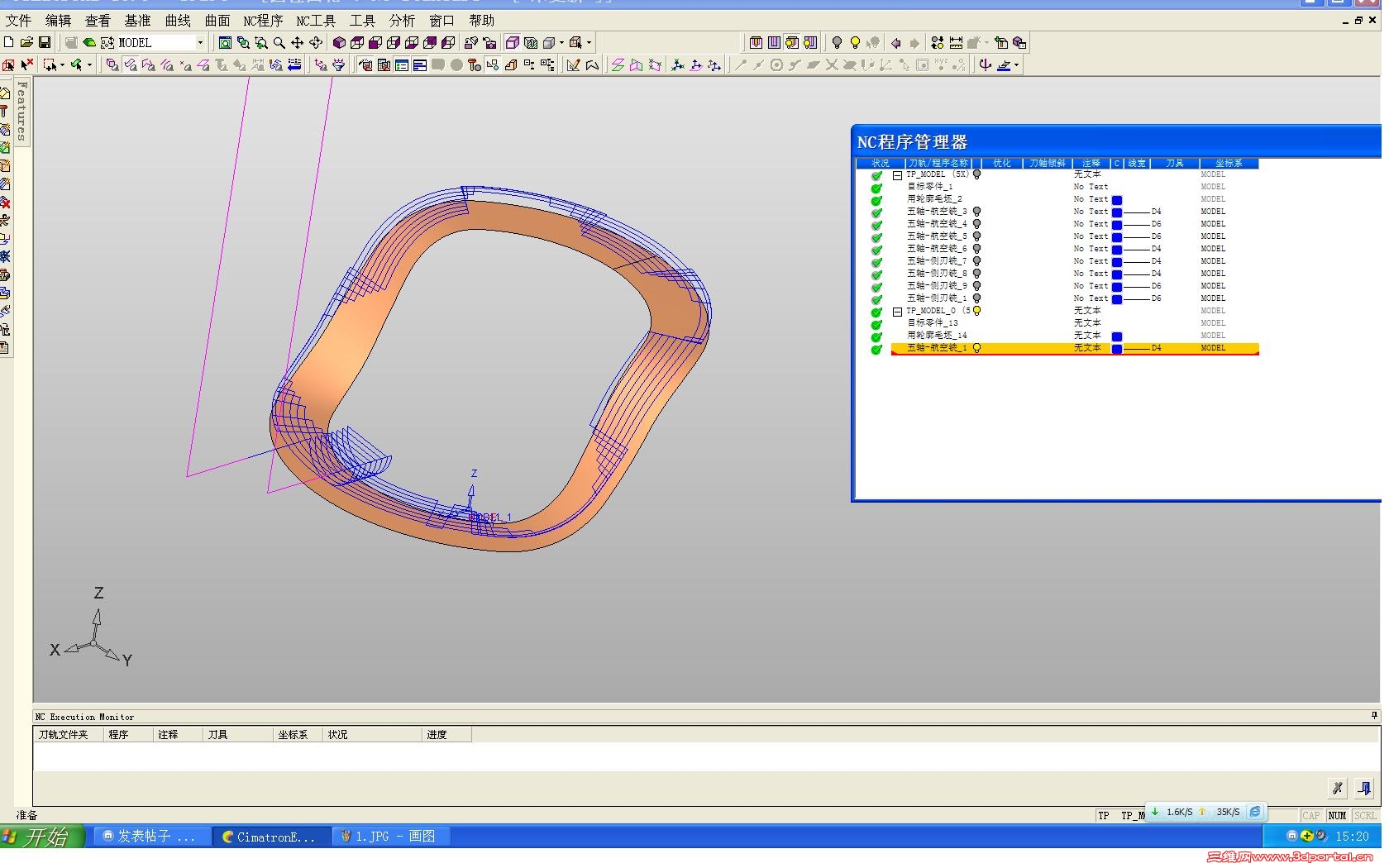This screenshot has height=868, width=1389.
Task: Click blue color swatch of 用轮廓毛坯_2
Action: (1117, 200)
